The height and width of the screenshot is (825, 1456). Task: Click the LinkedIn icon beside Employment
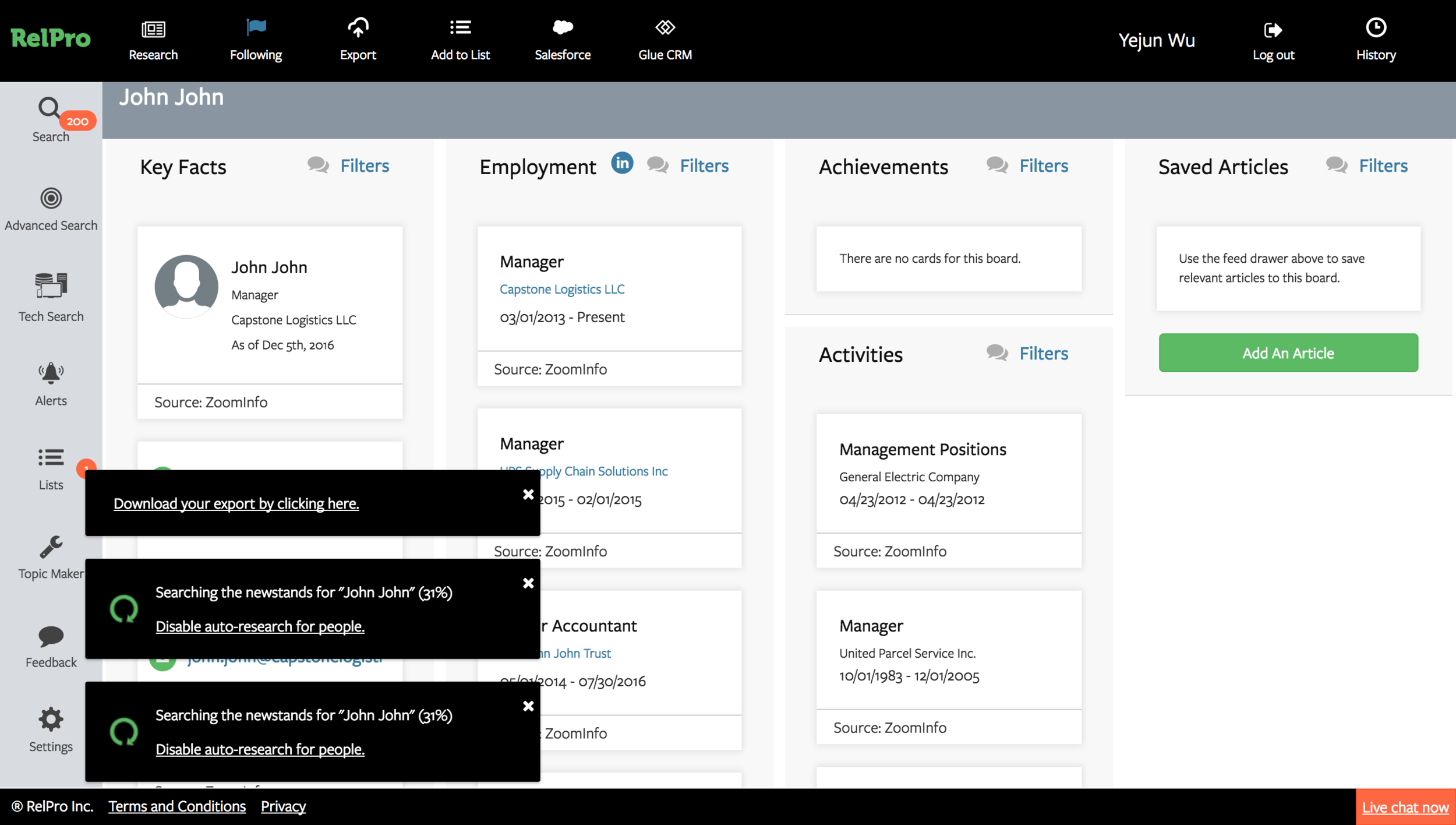[x=622, y=163]
